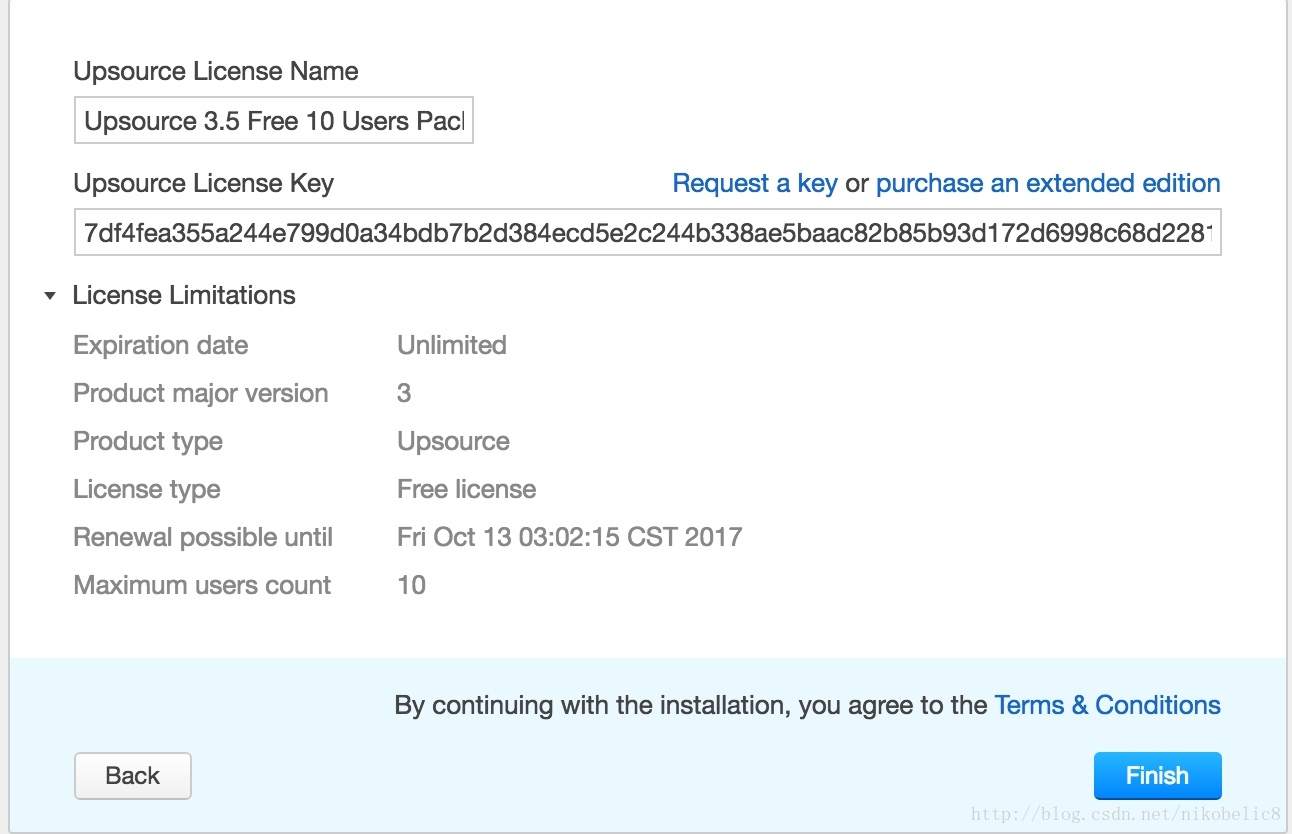Click the Renewal date Fri Oct 13 value

569,537
